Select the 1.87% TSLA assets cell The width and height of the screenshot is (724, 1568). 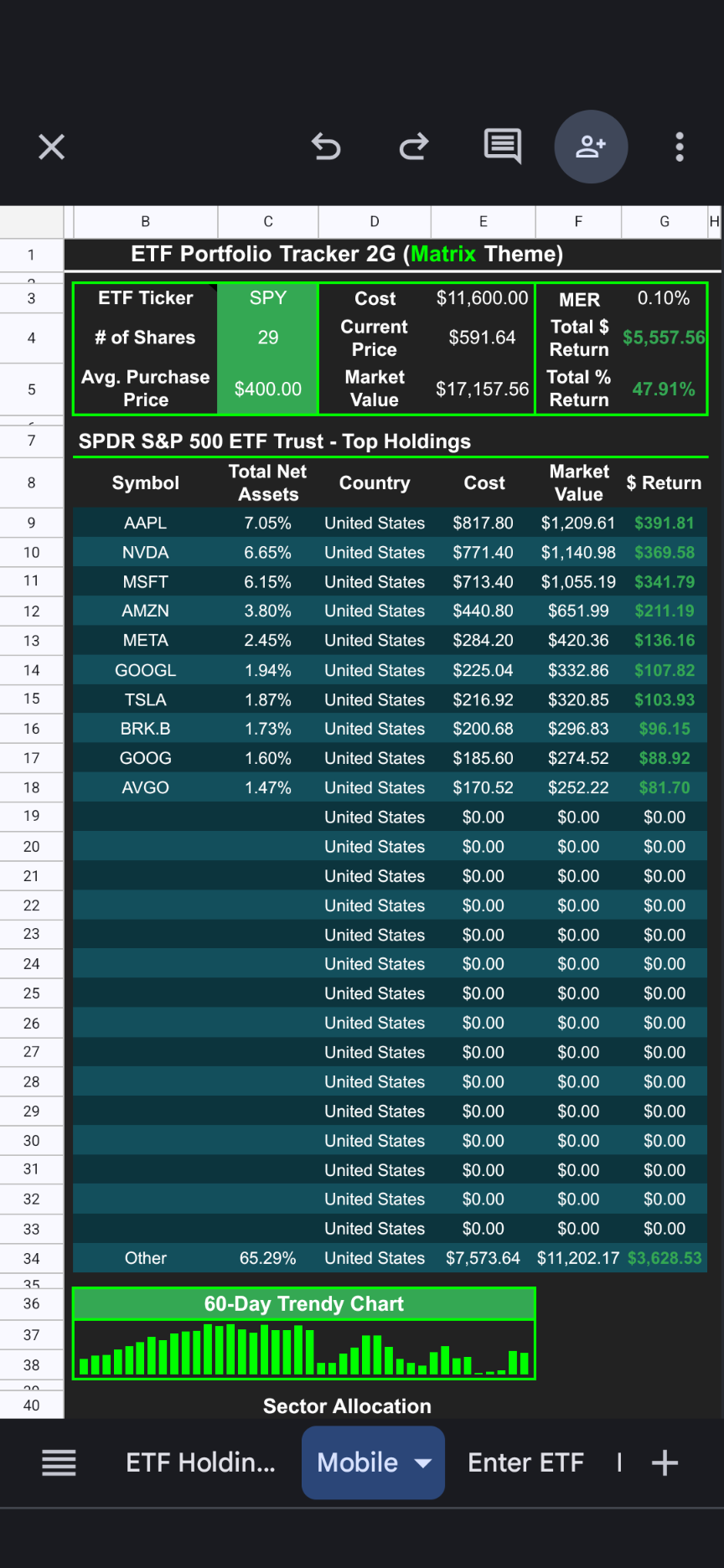point(268,699)
